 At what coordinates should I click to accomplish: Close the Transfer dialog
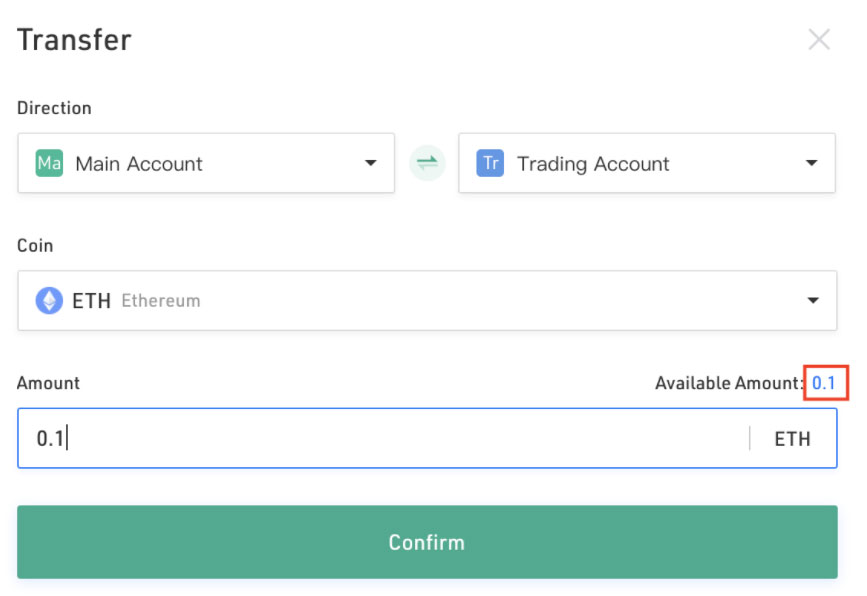(819, 40)
